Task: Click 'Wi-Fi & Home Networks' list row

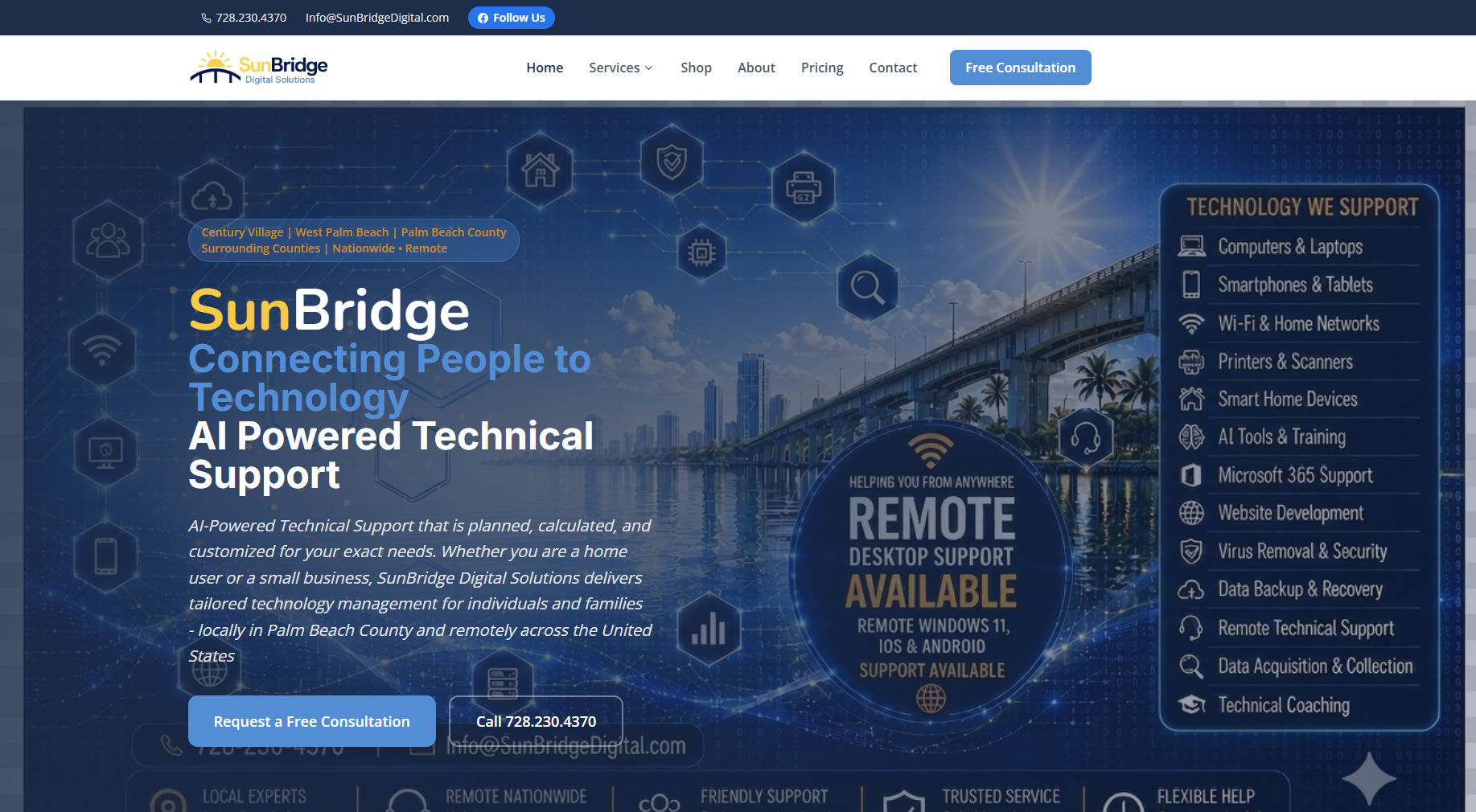Action: point(1299,323)
